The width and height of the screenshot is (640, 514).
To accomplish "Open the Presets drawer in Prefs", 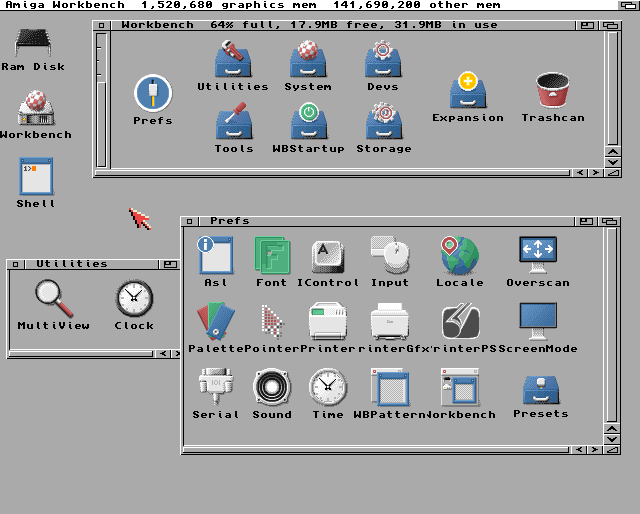I will click(540, 390).
